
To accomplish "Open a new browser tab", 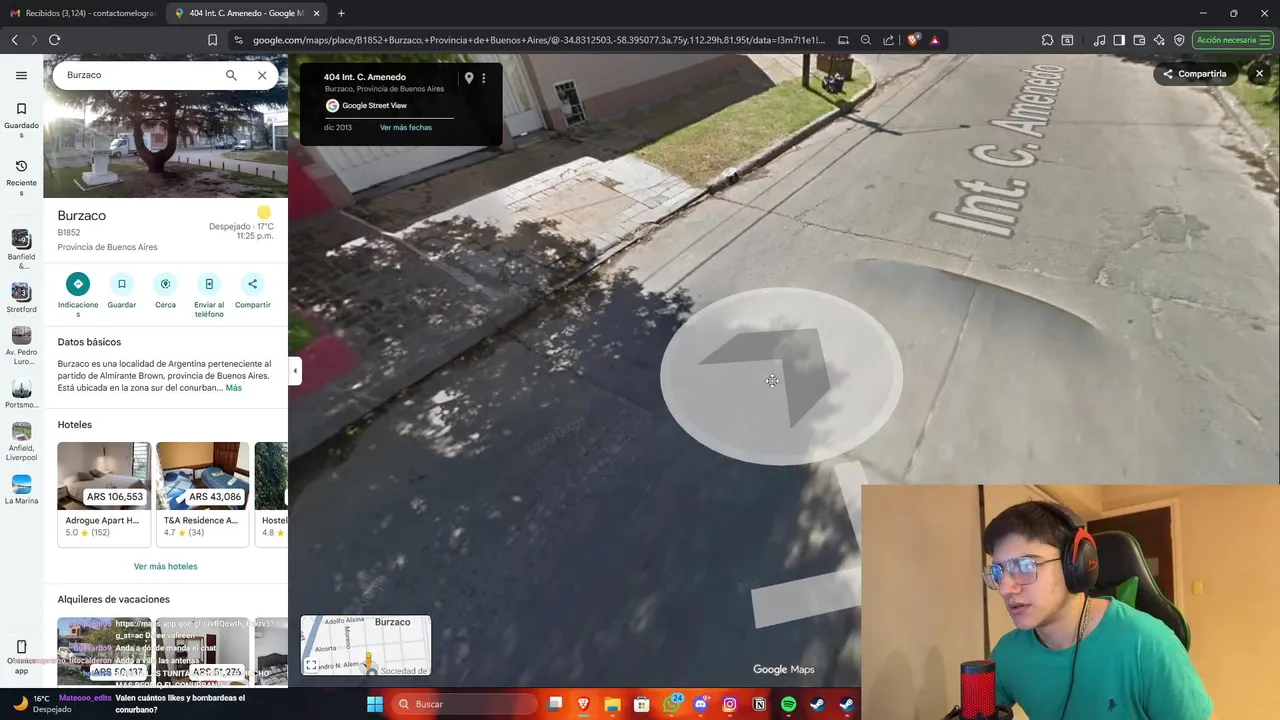I will click(x=341, y=13).
